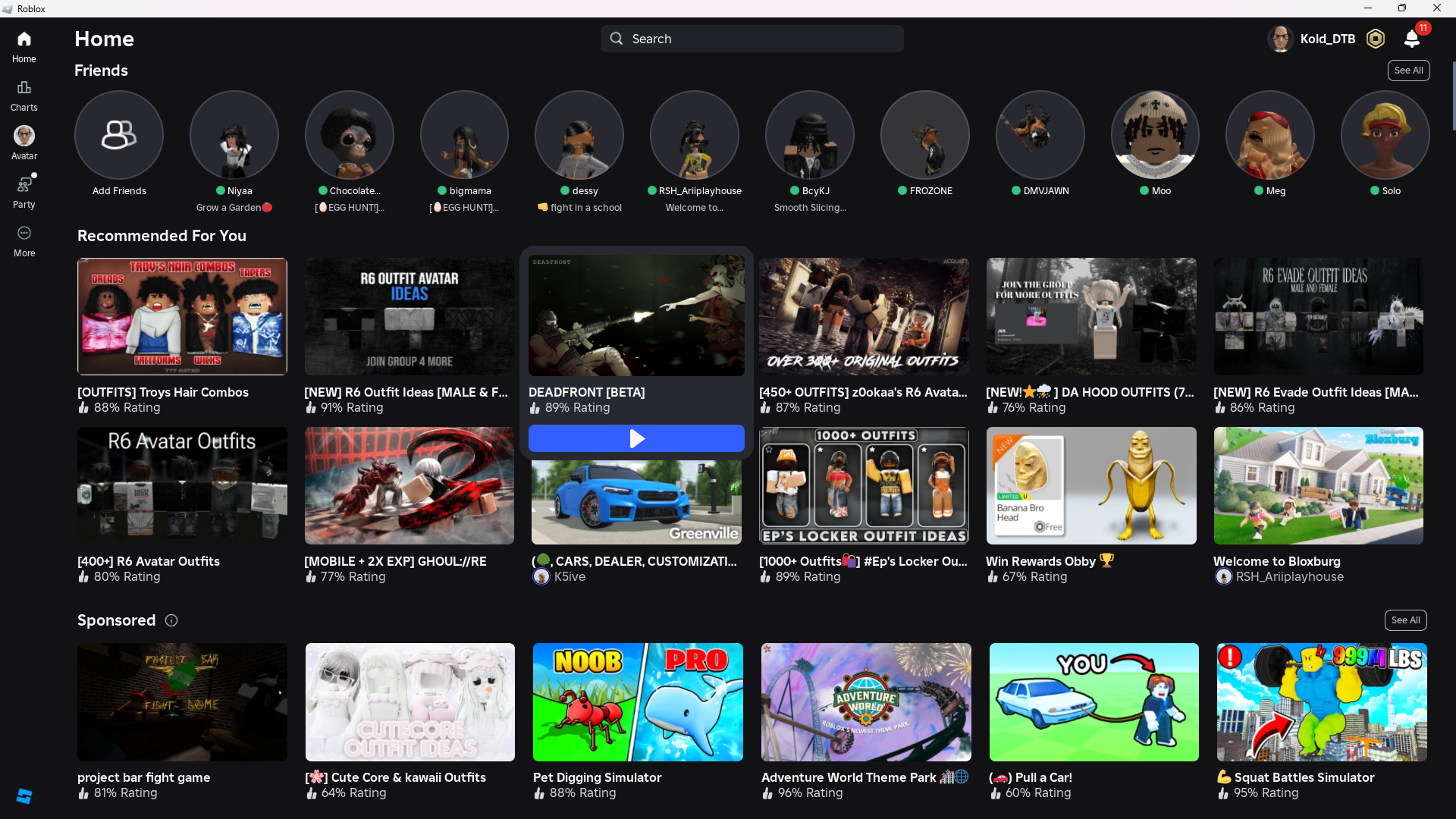Click the search magnifier icon
The image size is (1456, 819).
coord(617,39)
